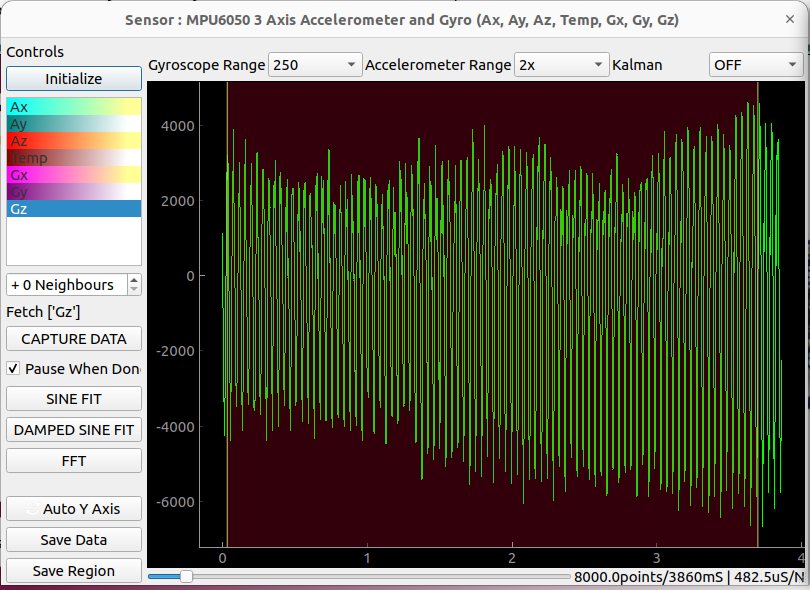The height and width of the screenshot is (590, 810).
Task: Click the Initialize button
Action: 73,79
